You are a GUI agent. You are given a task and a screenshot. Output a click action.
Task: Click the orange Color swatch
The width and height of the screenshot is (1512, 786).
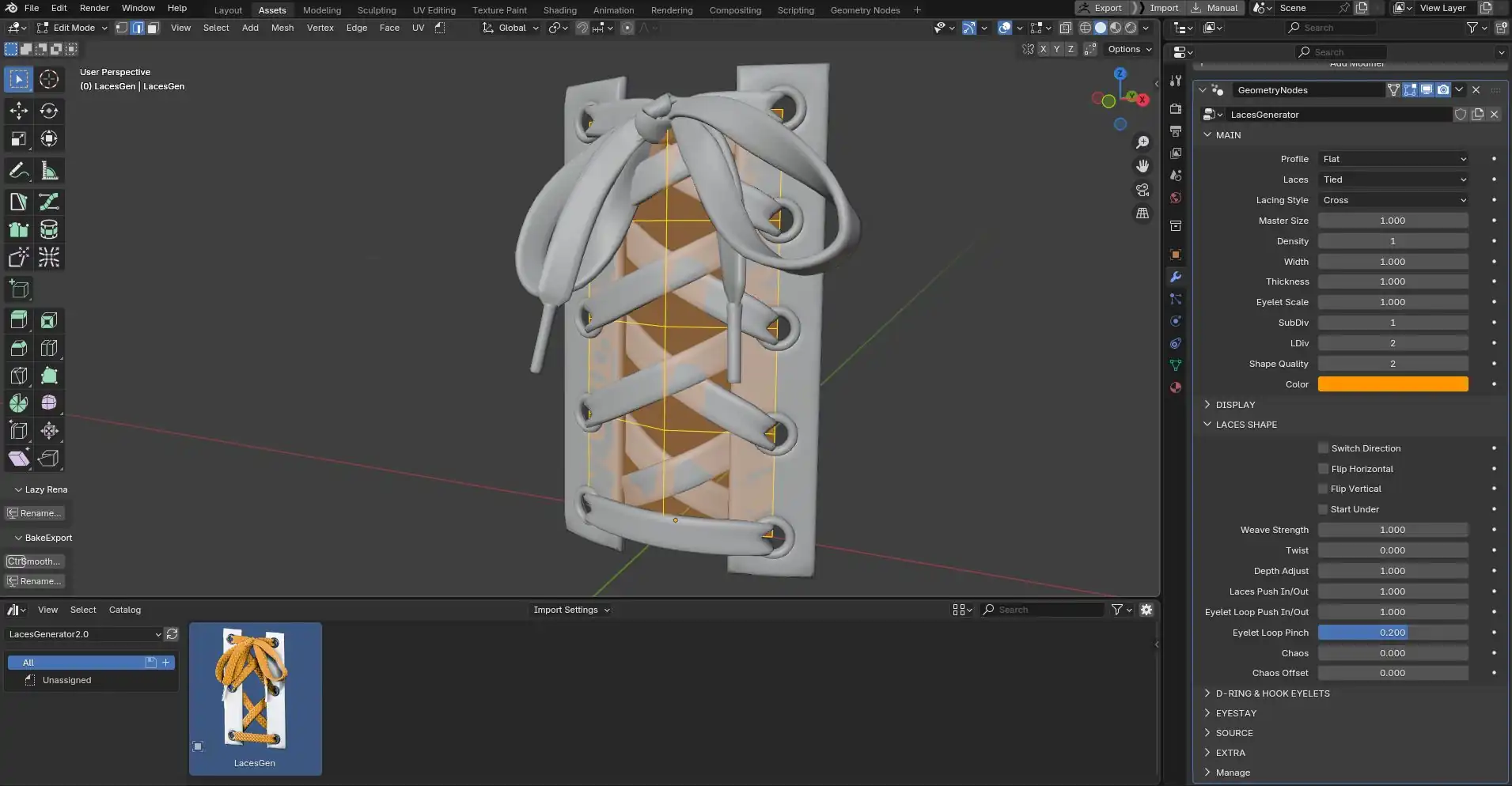(x=1393, y=384)
